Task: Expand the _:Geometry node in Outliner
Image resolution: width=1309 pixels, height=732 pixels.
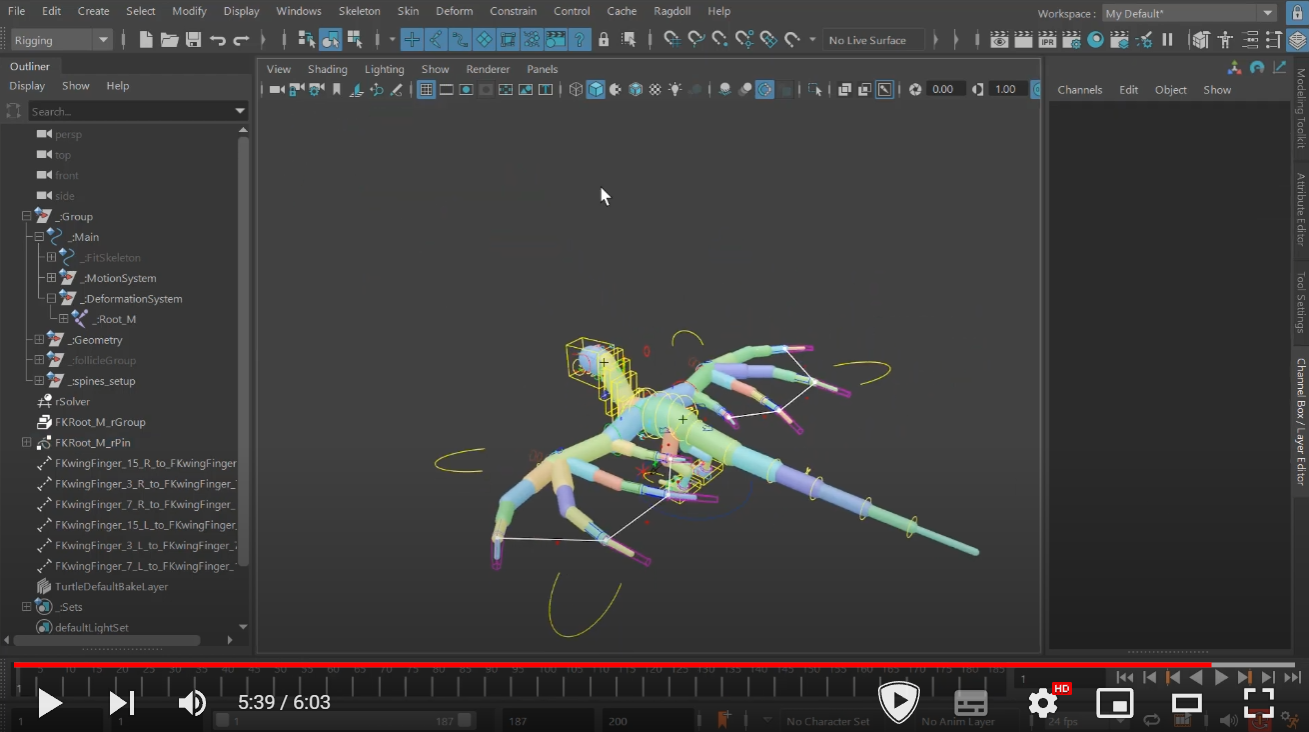Action: [x=39, y=340]
